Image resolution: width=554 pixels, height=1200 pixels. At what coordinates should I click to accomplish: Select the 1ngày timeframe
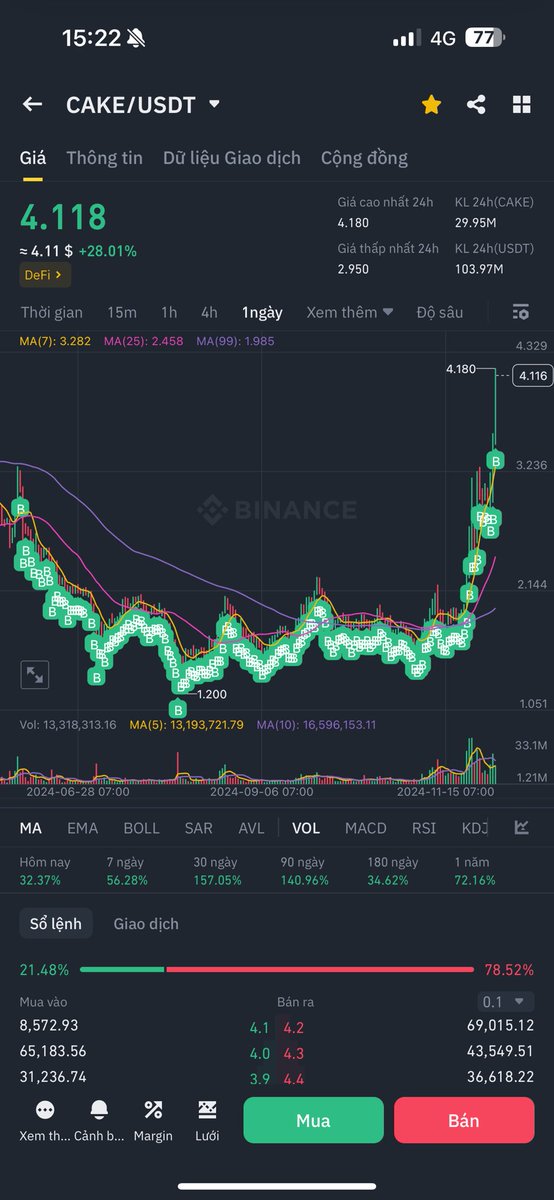pos(262,312)
